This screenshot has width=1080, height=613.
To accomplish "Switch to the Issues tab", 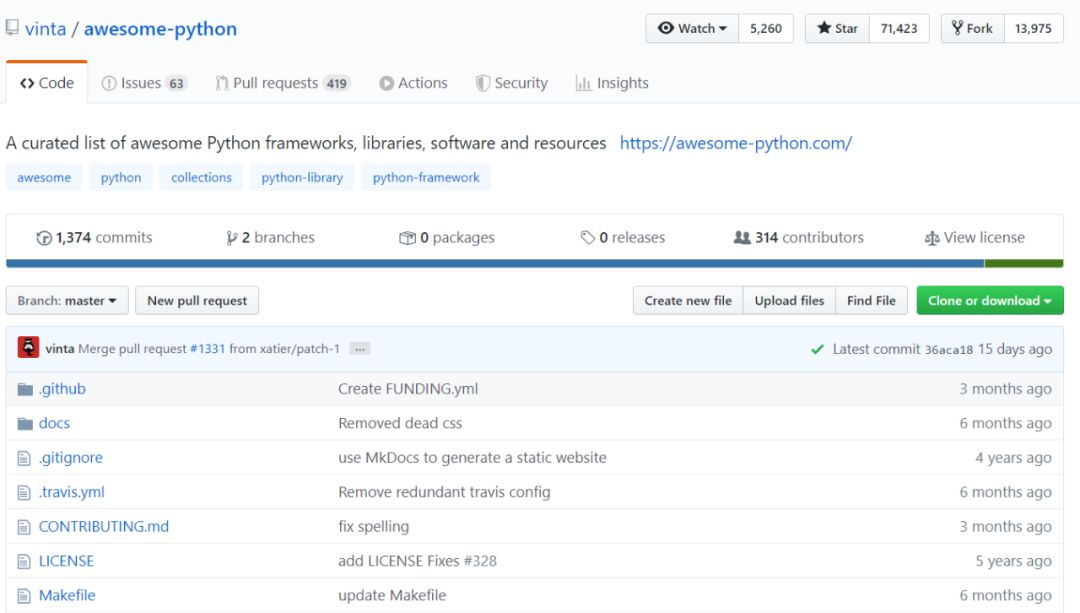I will pos(144,83).
